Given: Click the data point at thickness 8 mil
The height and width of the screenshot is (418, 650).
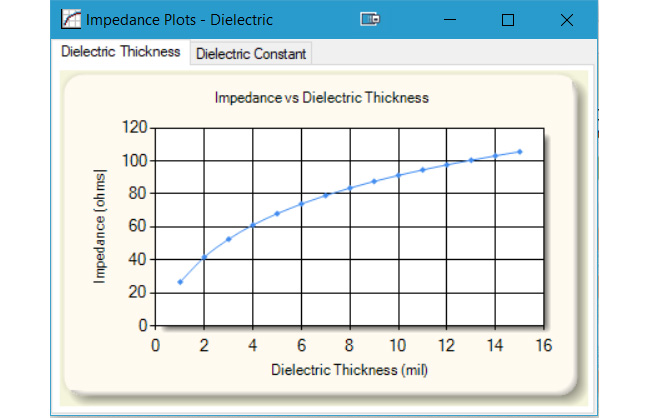Looking at the screenshot, I should click(x=350, y=188).
